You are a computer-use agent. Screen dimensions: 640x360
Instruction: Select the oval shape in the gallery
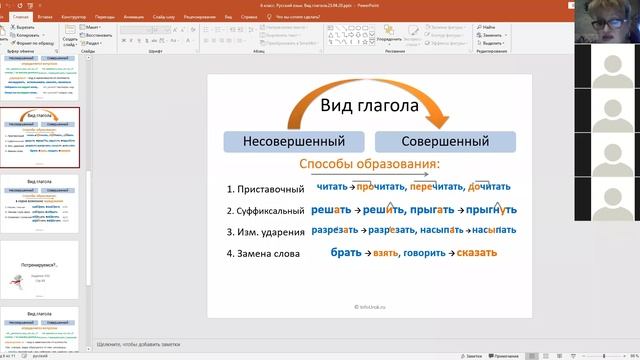click(358, 28)
